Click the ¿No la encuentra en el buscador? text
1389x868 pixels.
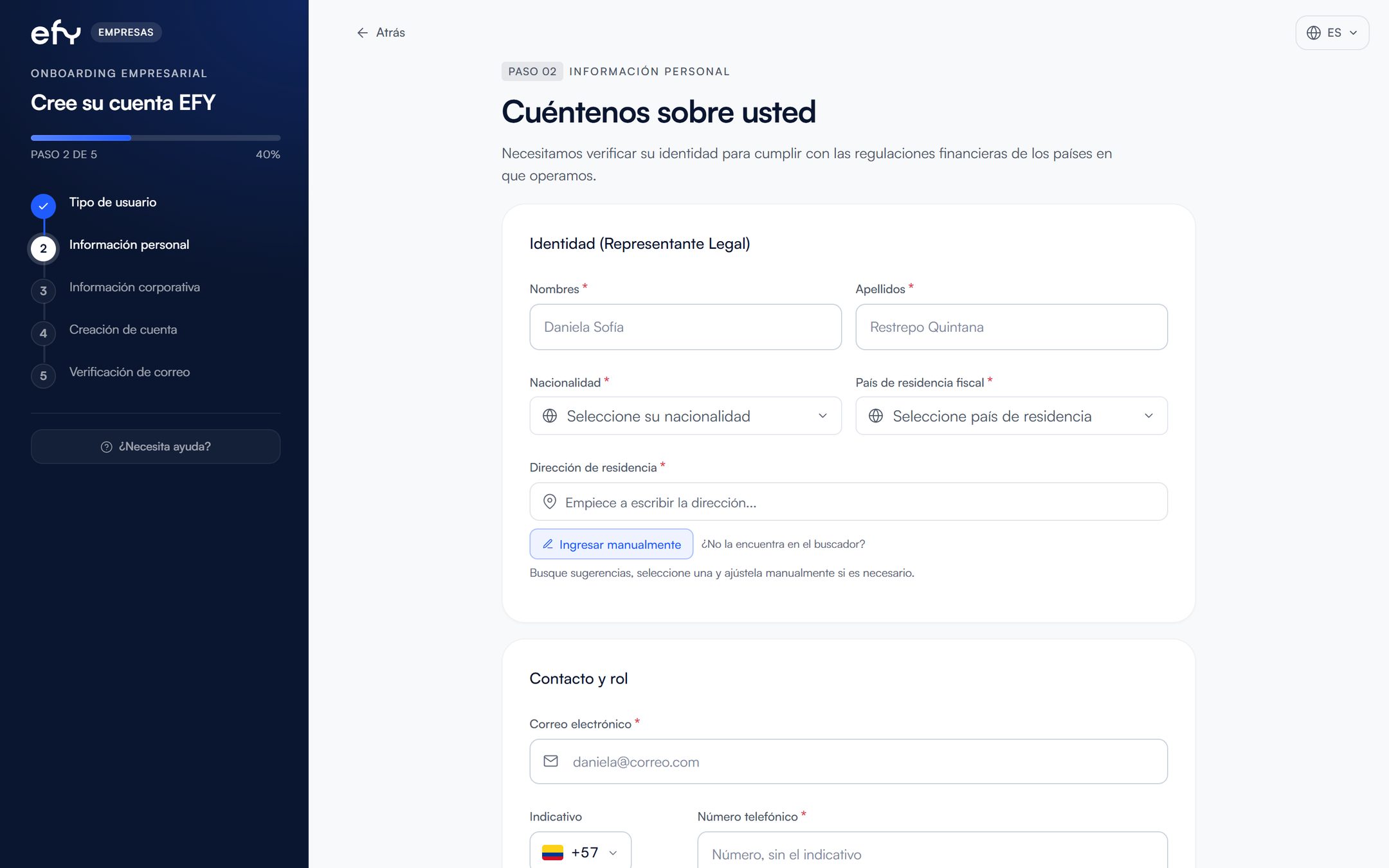click(783, 544)
